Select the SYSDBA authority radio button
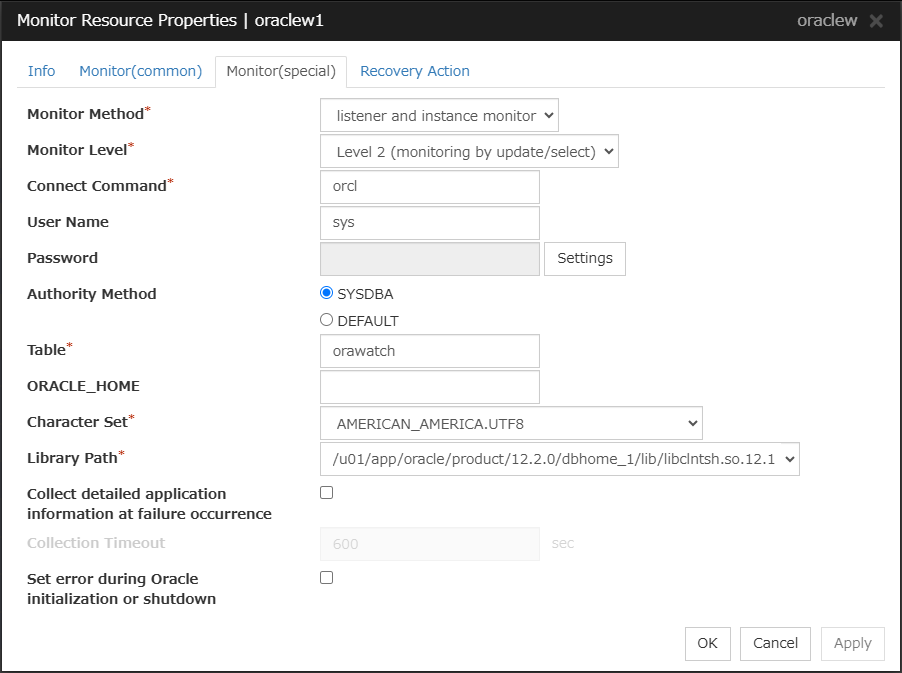This screenshot has height=673, width=902. point(326,294)
